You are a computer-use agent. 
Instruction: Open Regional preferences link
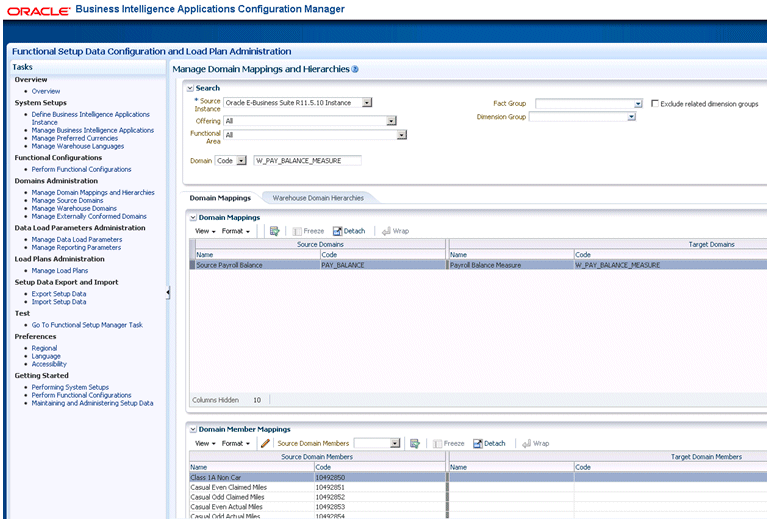[x=44, y=348]
